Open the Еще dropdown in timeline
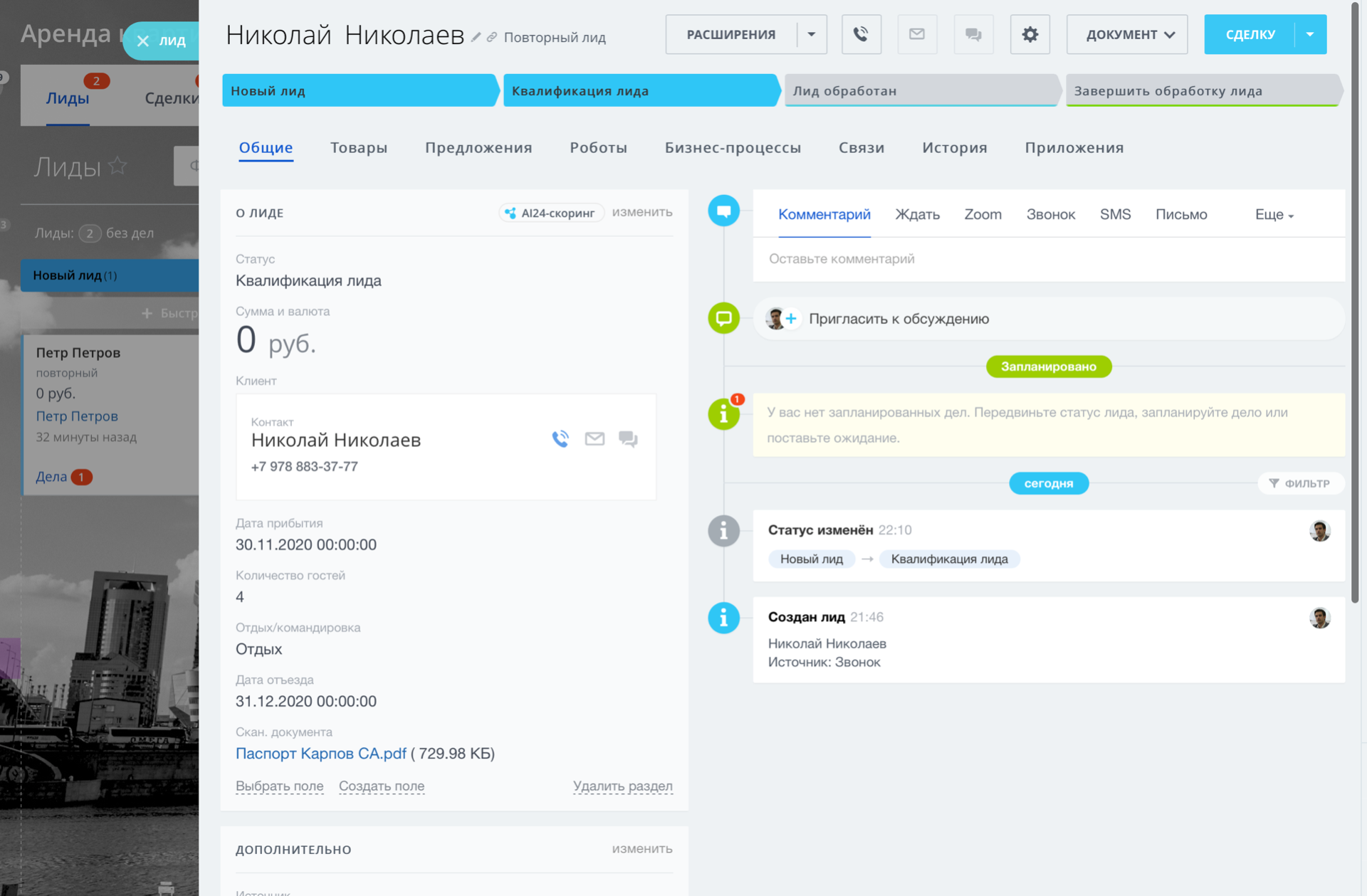Screen dimensions: 1367x896 1274,214
